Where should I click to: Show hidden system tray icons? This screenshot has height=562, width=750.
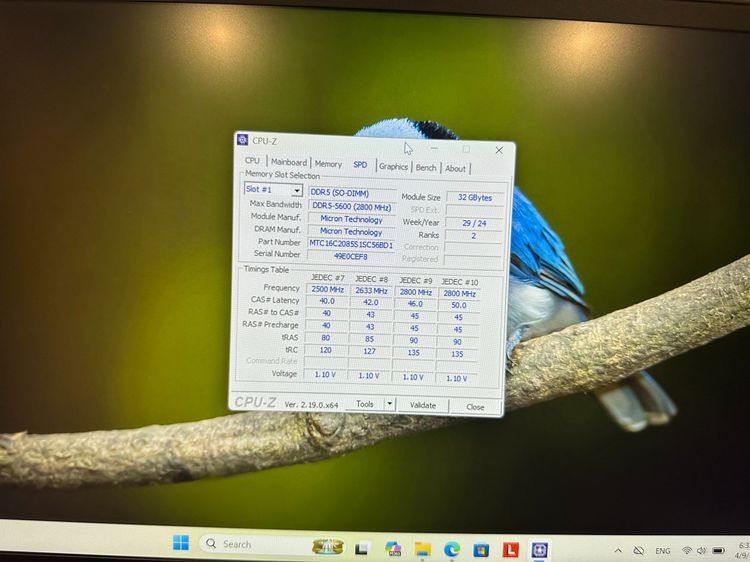point(618,551)
